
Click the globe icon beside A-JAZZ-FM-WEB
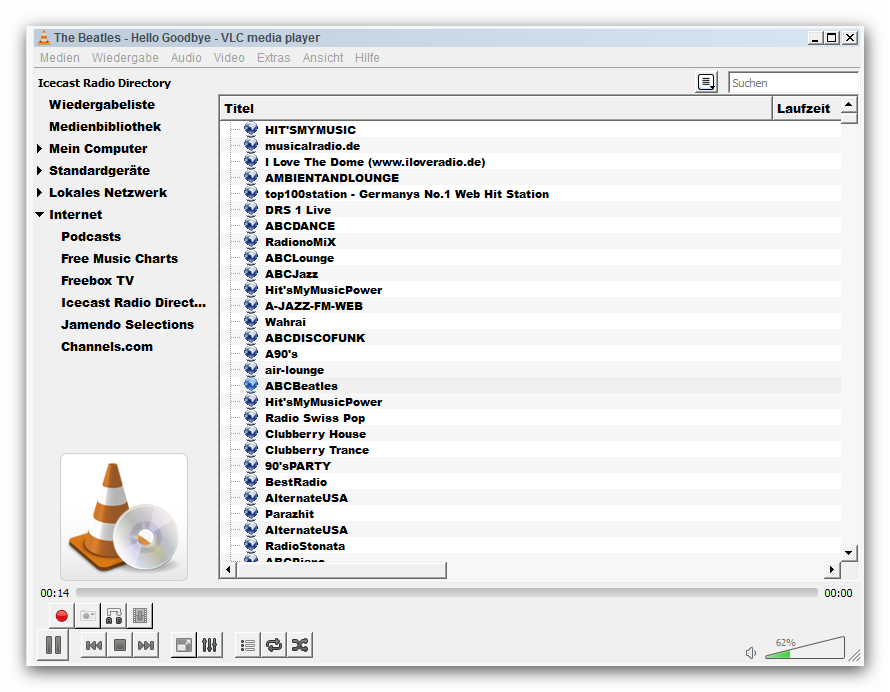(x=251, y=305)
